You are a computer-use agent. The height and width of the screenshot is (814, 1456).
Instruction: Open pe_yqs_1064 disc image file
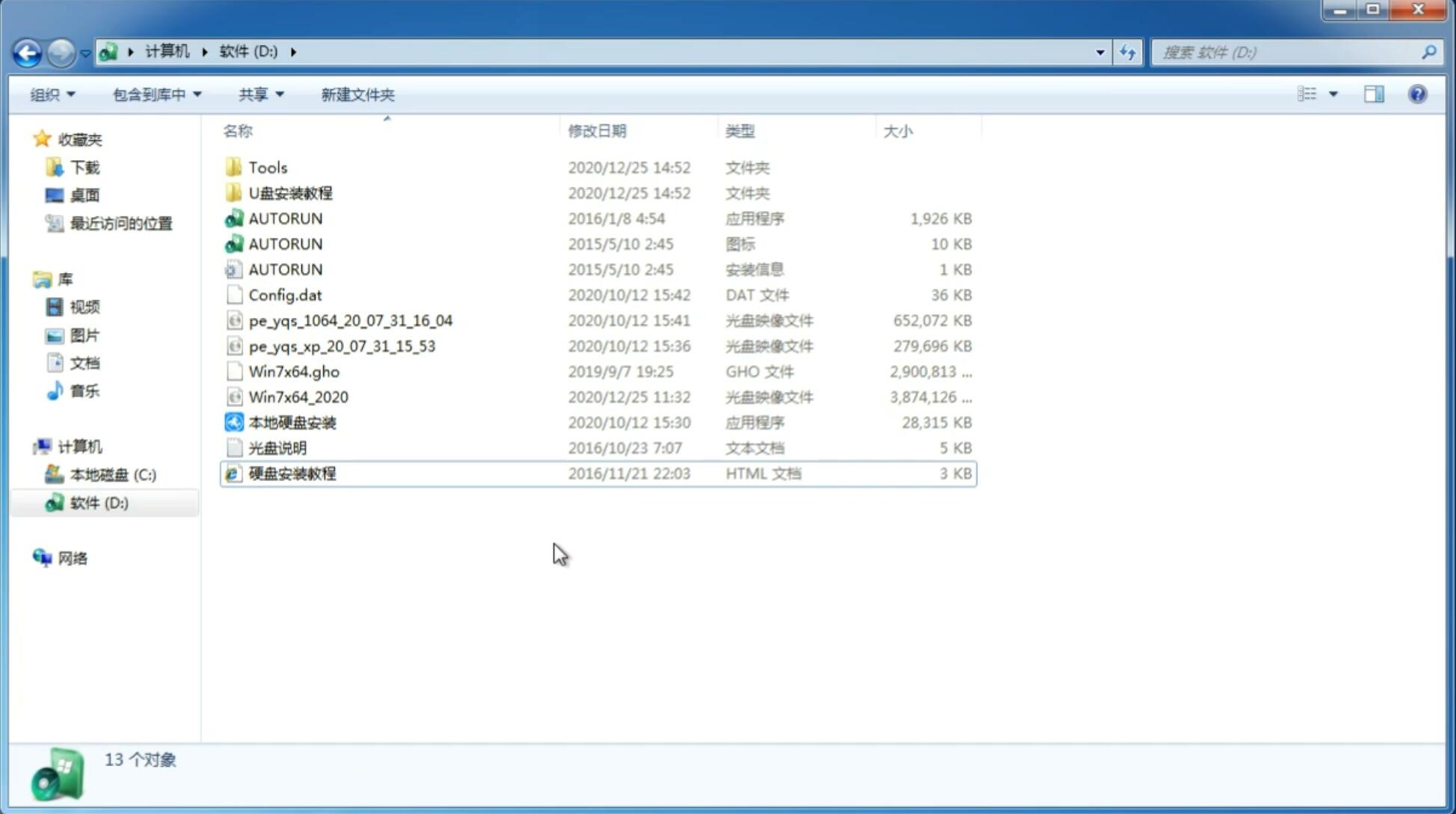click(351, 320)
